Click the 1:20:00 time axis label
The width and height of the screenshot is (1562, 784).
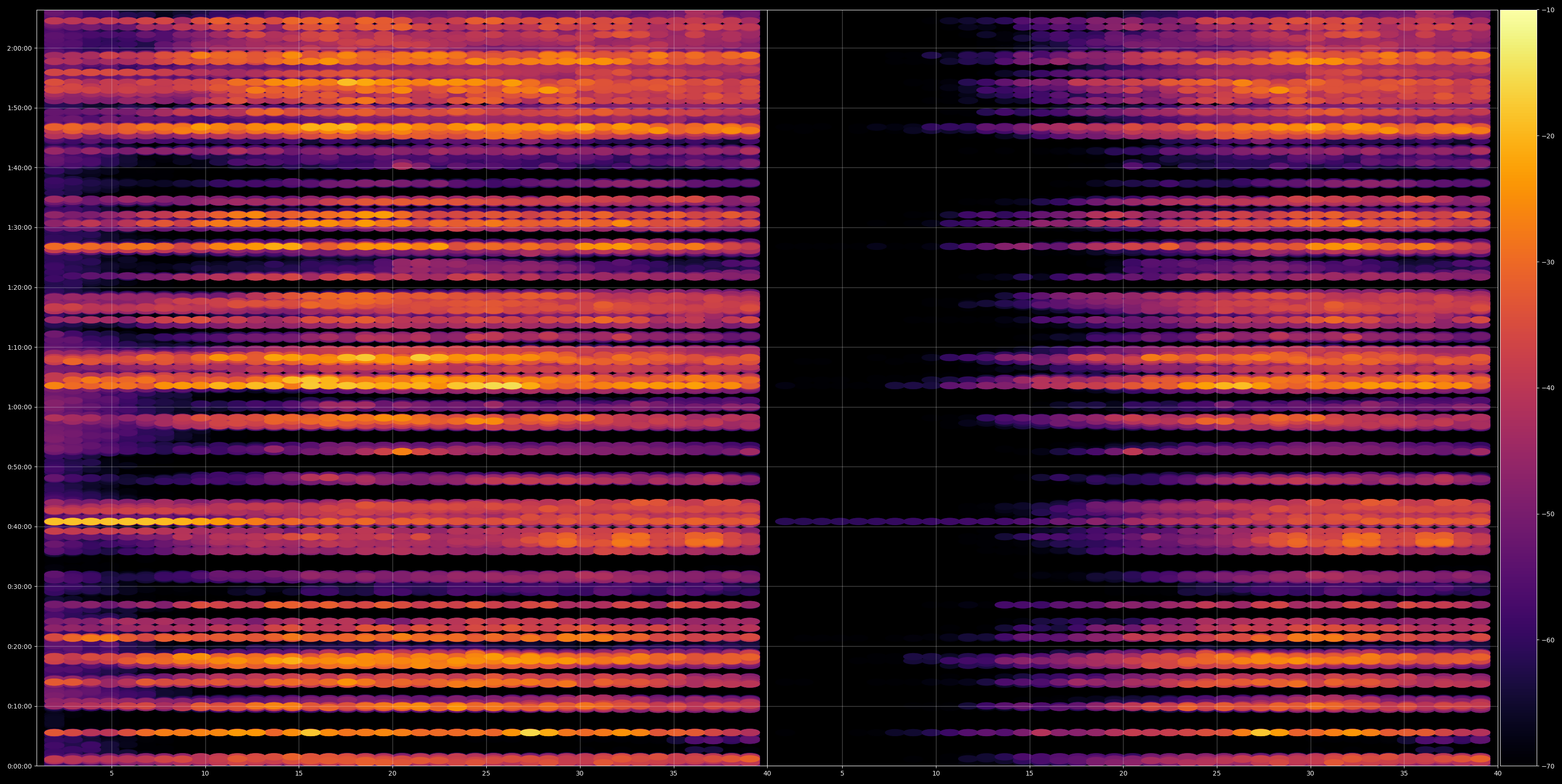(x=20, y=287)
